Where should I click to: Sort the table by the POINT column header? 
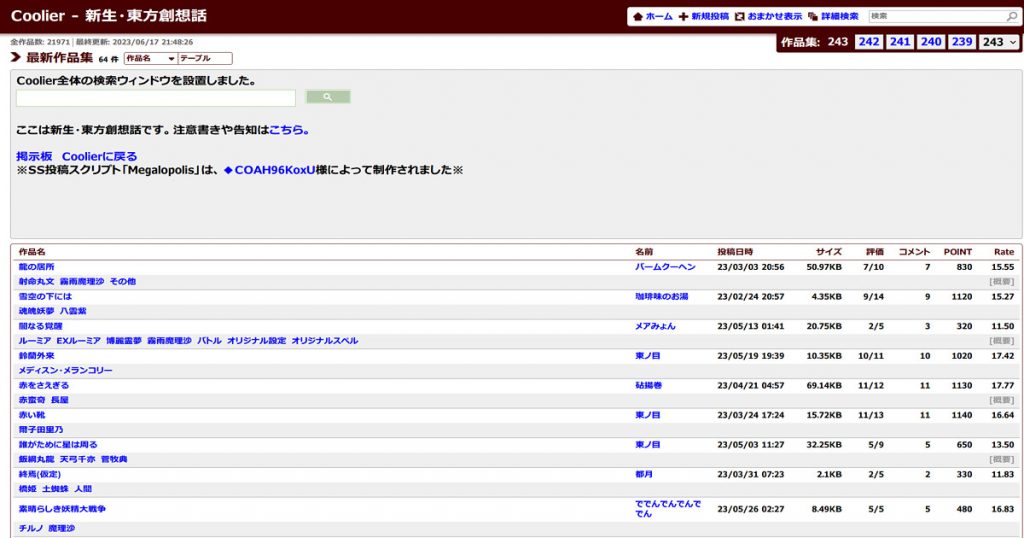click(957, 252)
